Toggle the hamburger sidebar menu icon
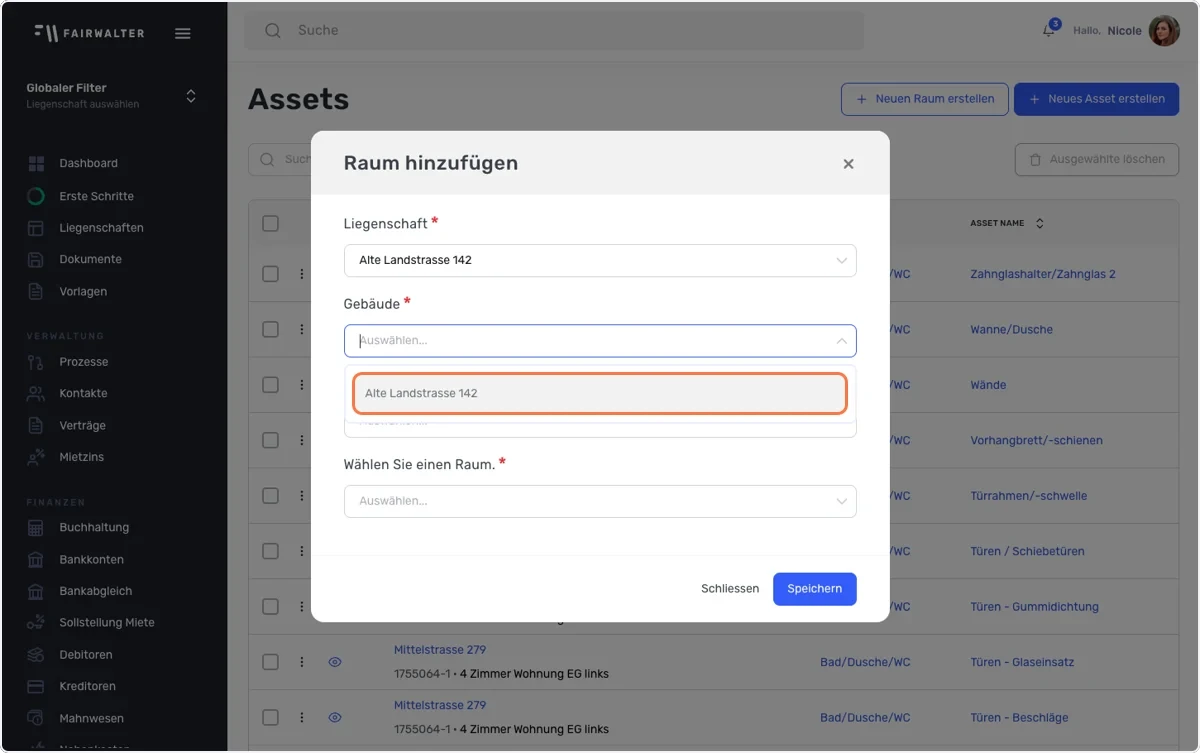 (182, 33)
